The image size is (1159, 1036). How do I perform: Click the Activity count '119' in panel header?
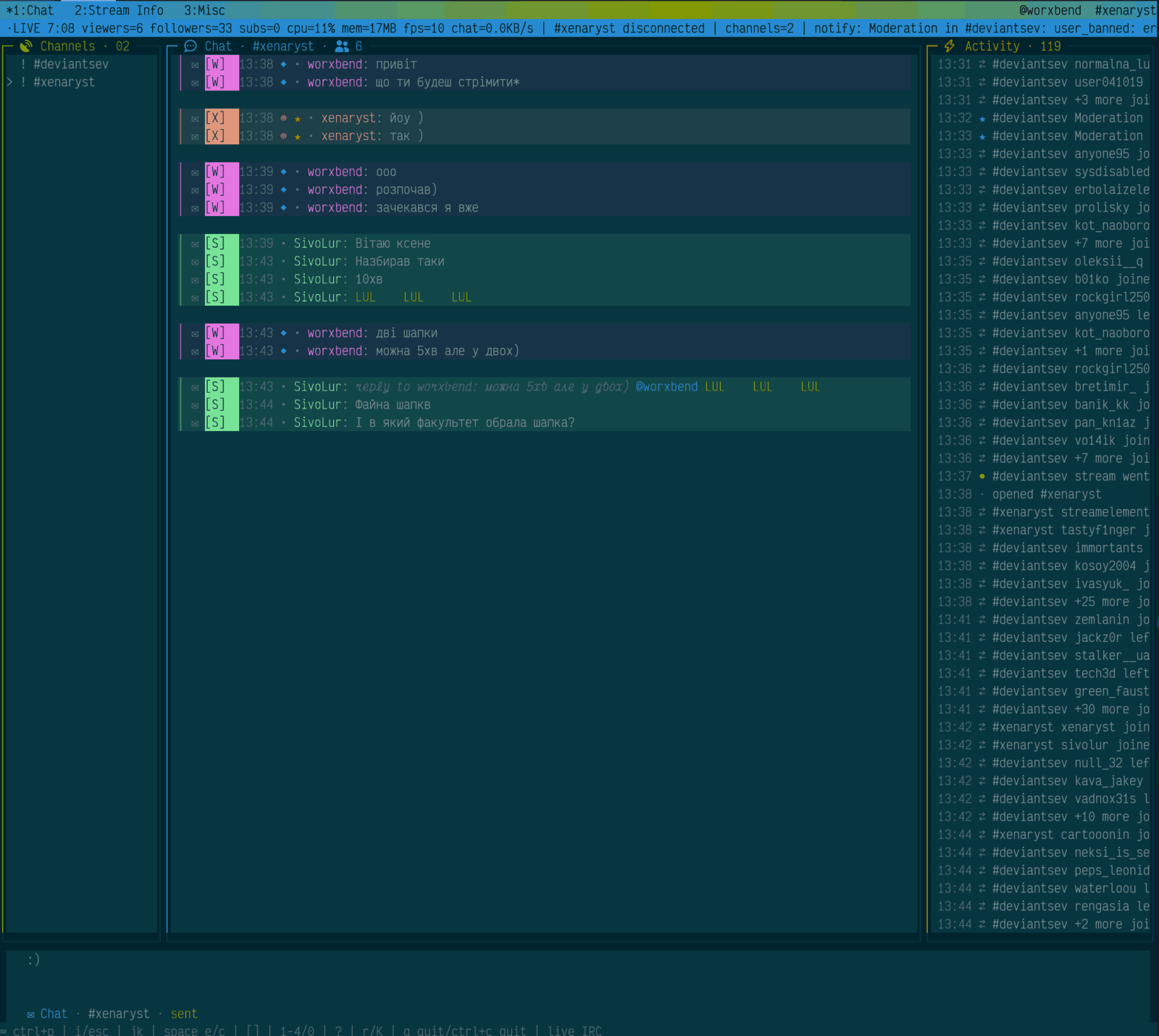(1050, 46)
